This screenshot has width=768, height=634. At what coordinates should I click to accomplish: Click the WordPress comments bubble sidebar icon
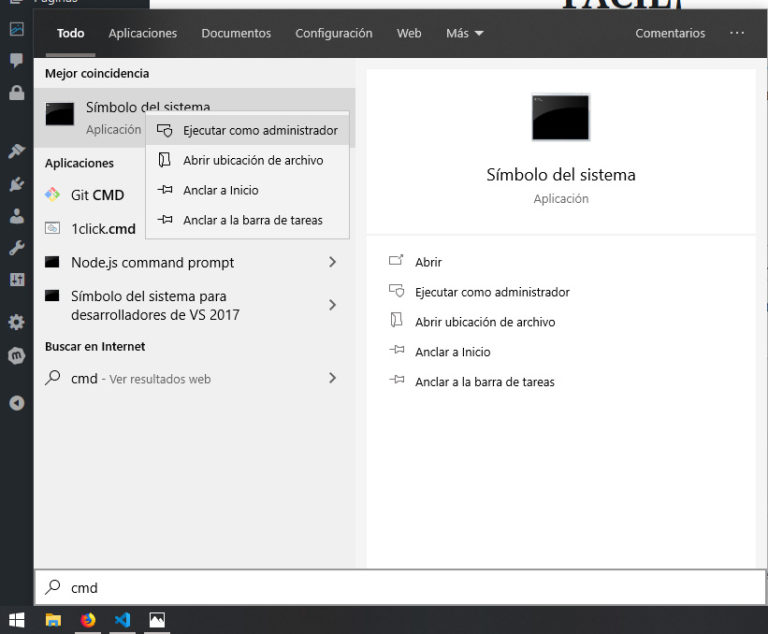click(x=17, y=60)
